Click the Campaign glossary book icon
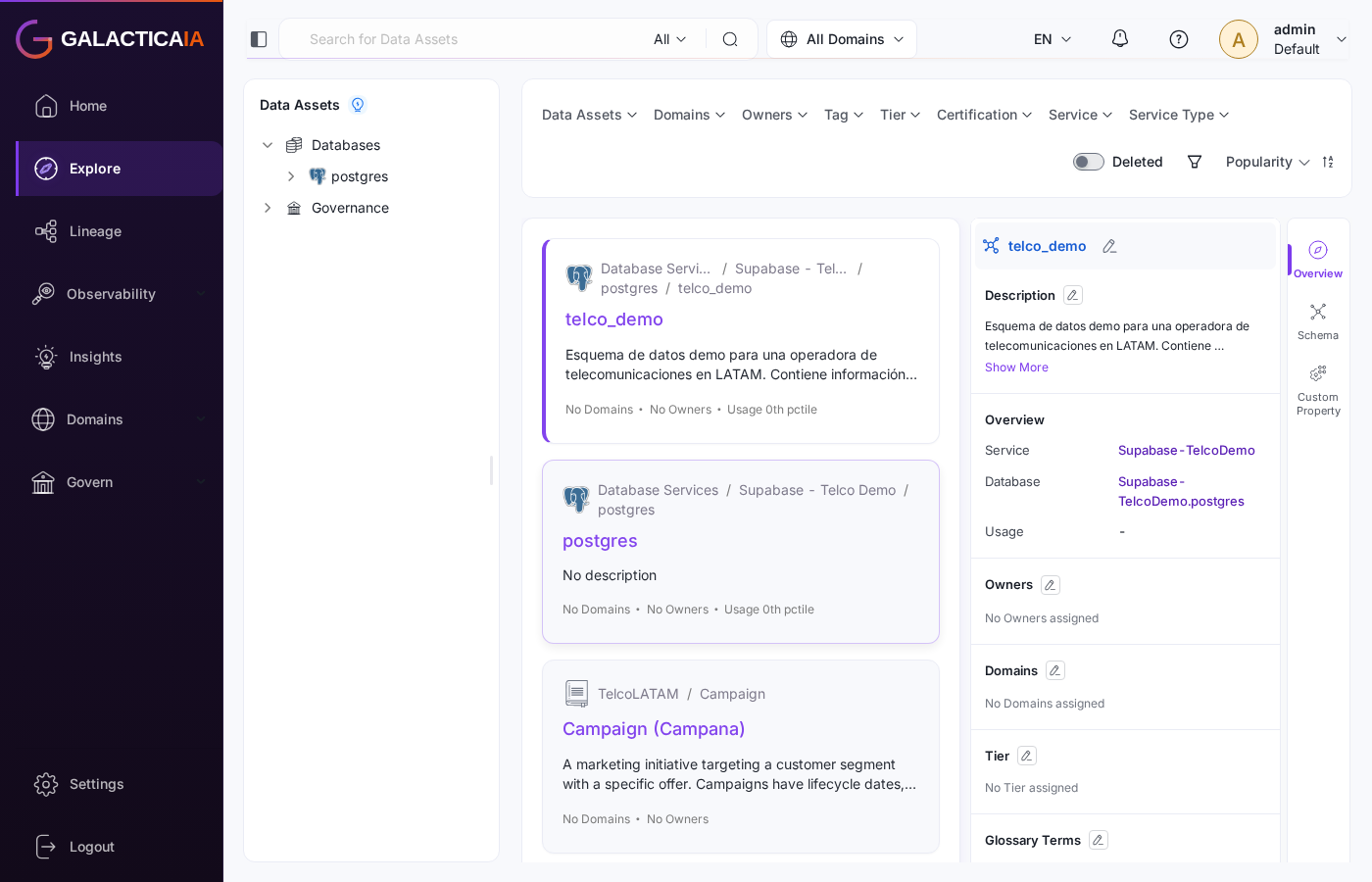1372x882 pixels. 576,694
